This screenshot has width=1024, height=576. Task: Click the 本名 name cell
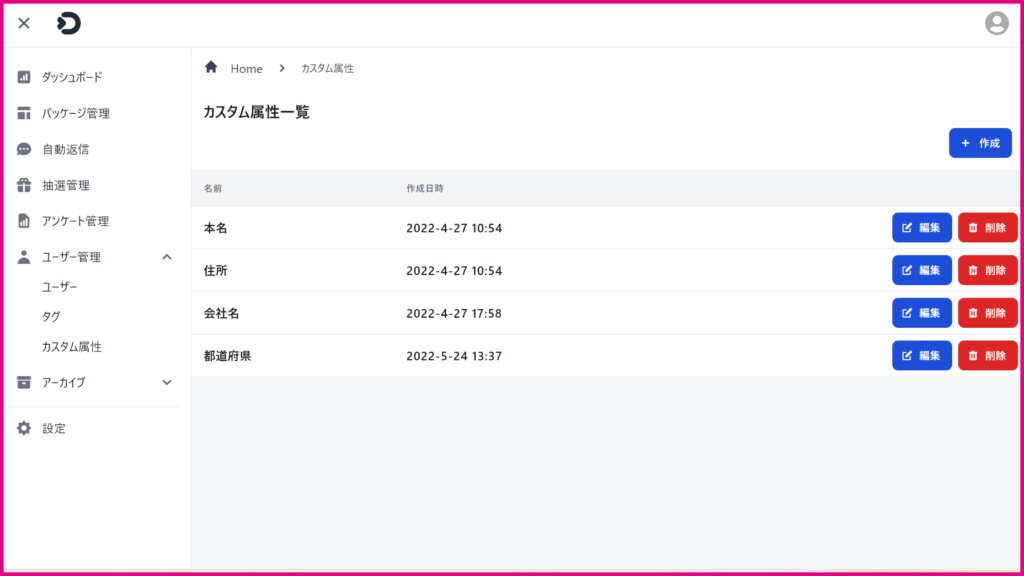(x=216, y=228)
